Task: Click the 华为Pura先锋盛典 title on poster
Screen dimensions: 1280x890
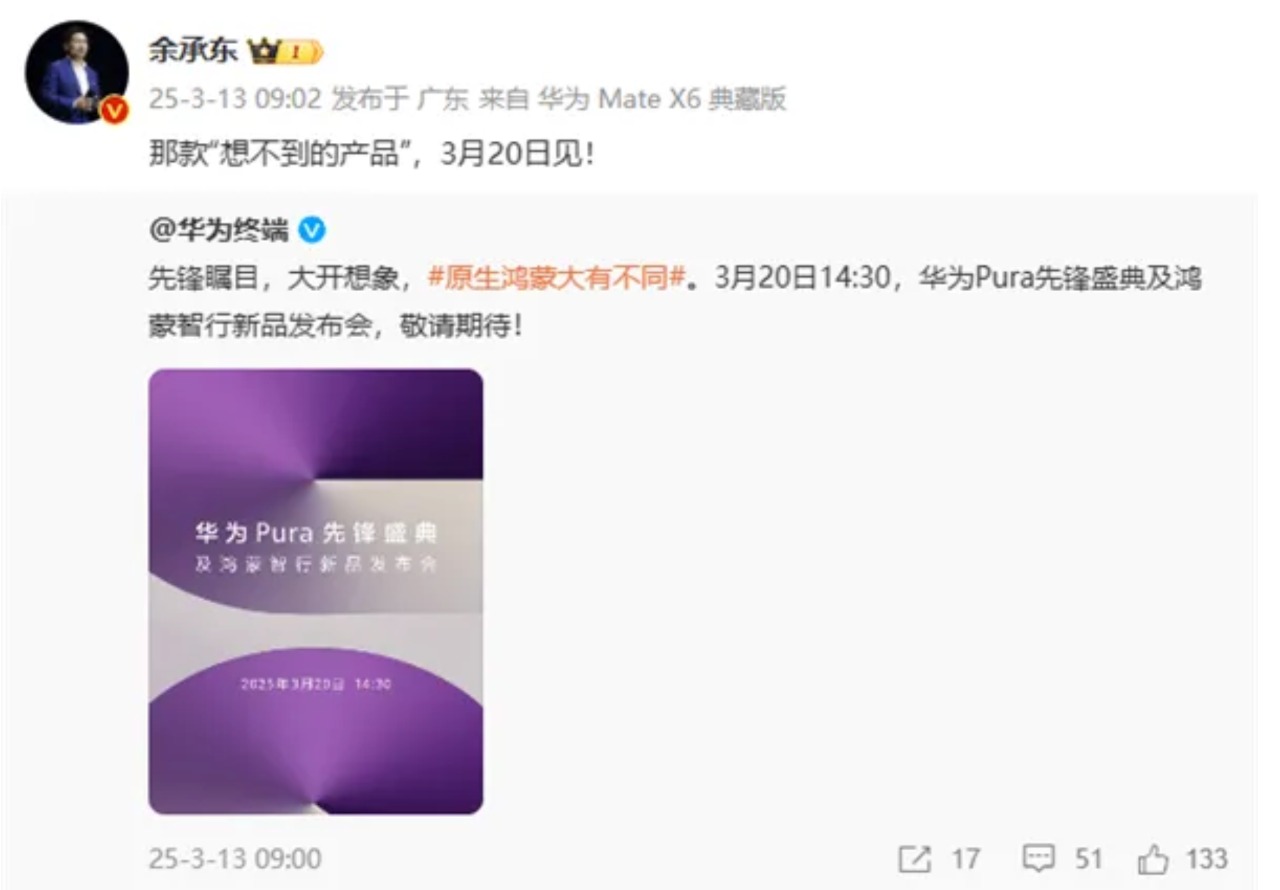Action: [x=316, y=532]
